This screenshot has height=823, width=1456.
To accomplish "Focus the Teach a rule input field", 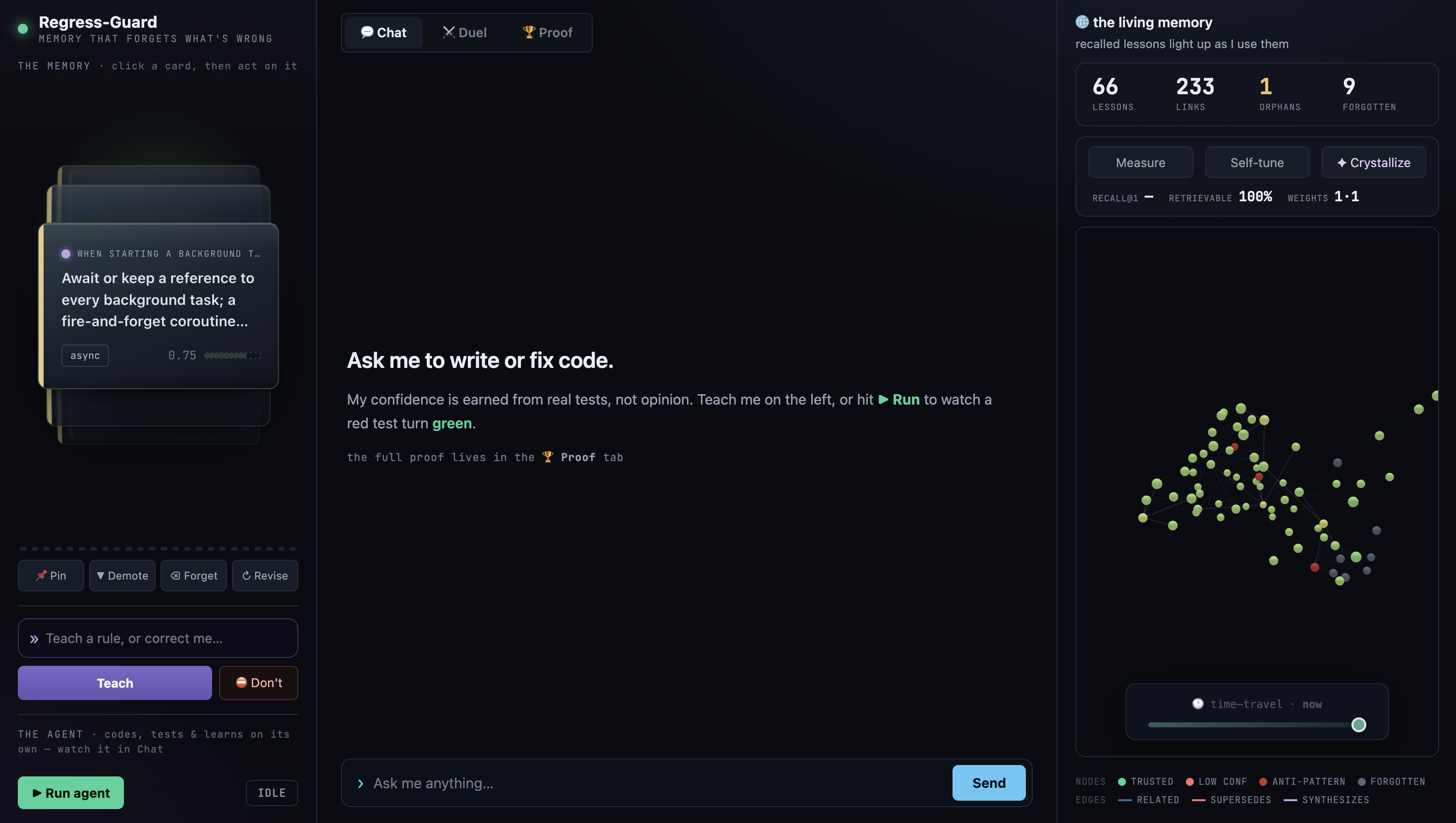I will tap(158, 638).
